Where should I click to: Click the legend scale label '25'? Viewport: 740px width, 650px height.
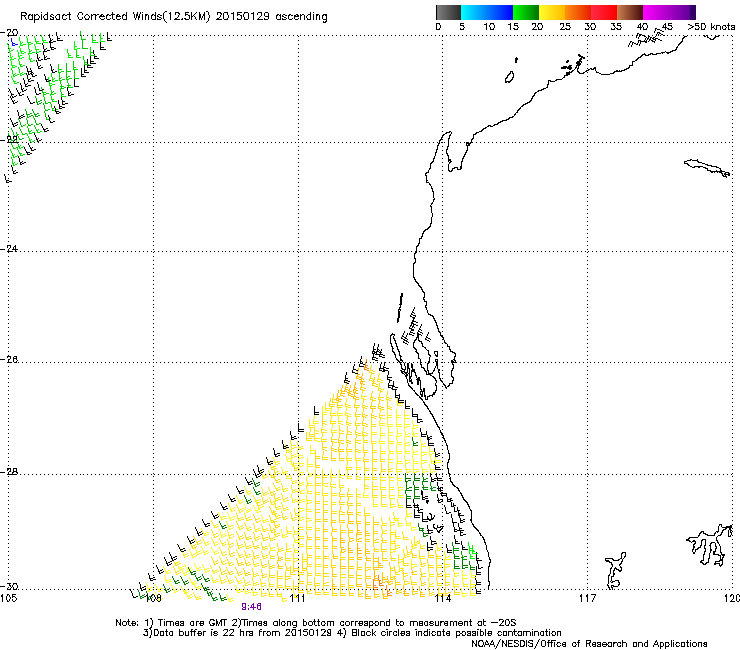[565, 27]
